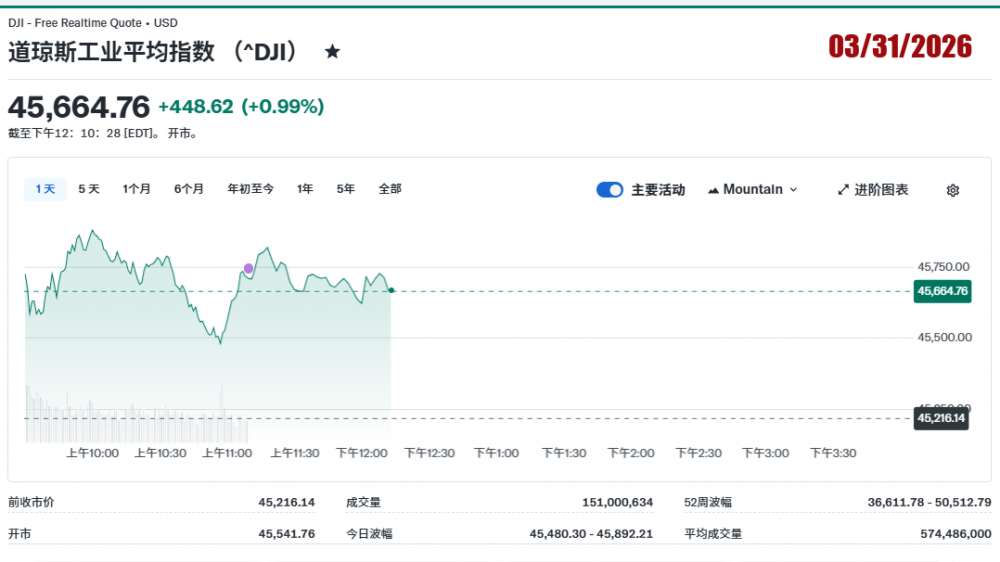Click the current price dot on chart line
Screen dimensions: 1000x562
[x=391, y=290]
